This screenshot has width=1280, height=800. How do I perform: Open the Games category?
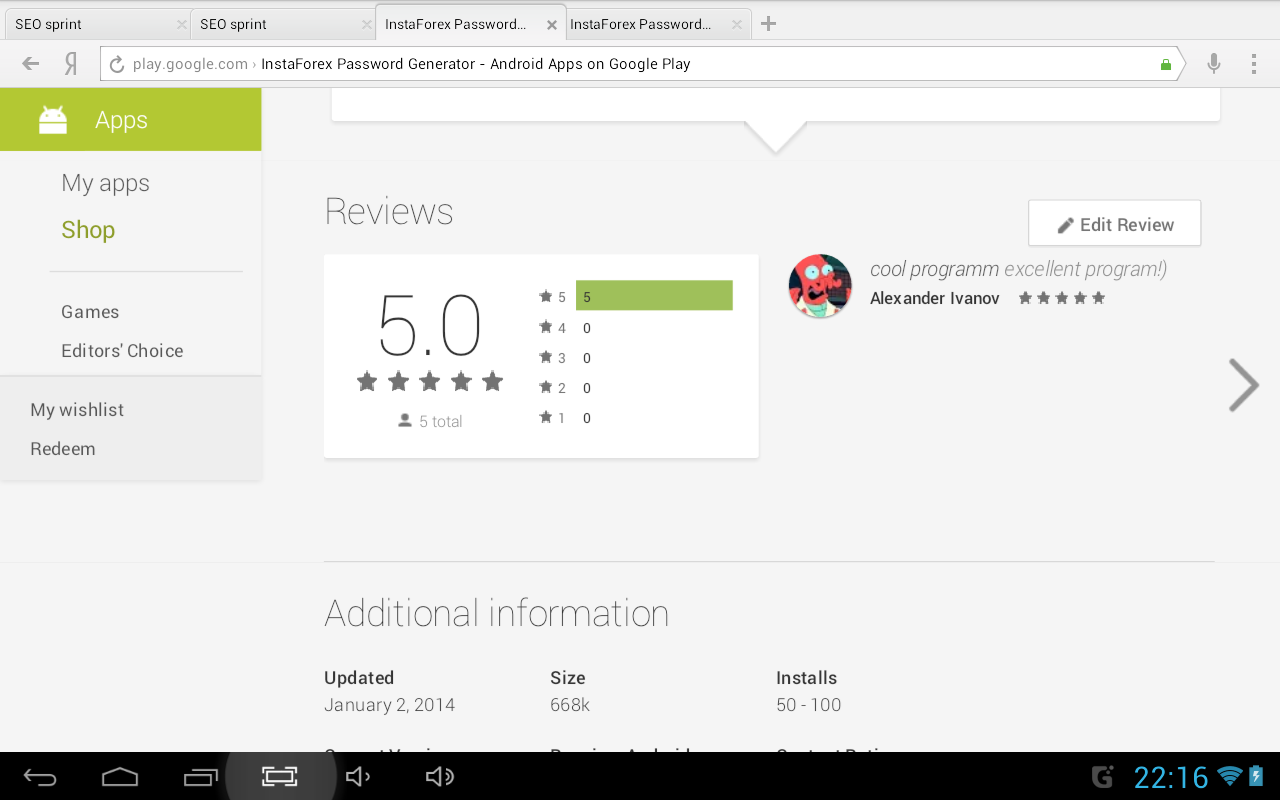[x=90, y=312]
